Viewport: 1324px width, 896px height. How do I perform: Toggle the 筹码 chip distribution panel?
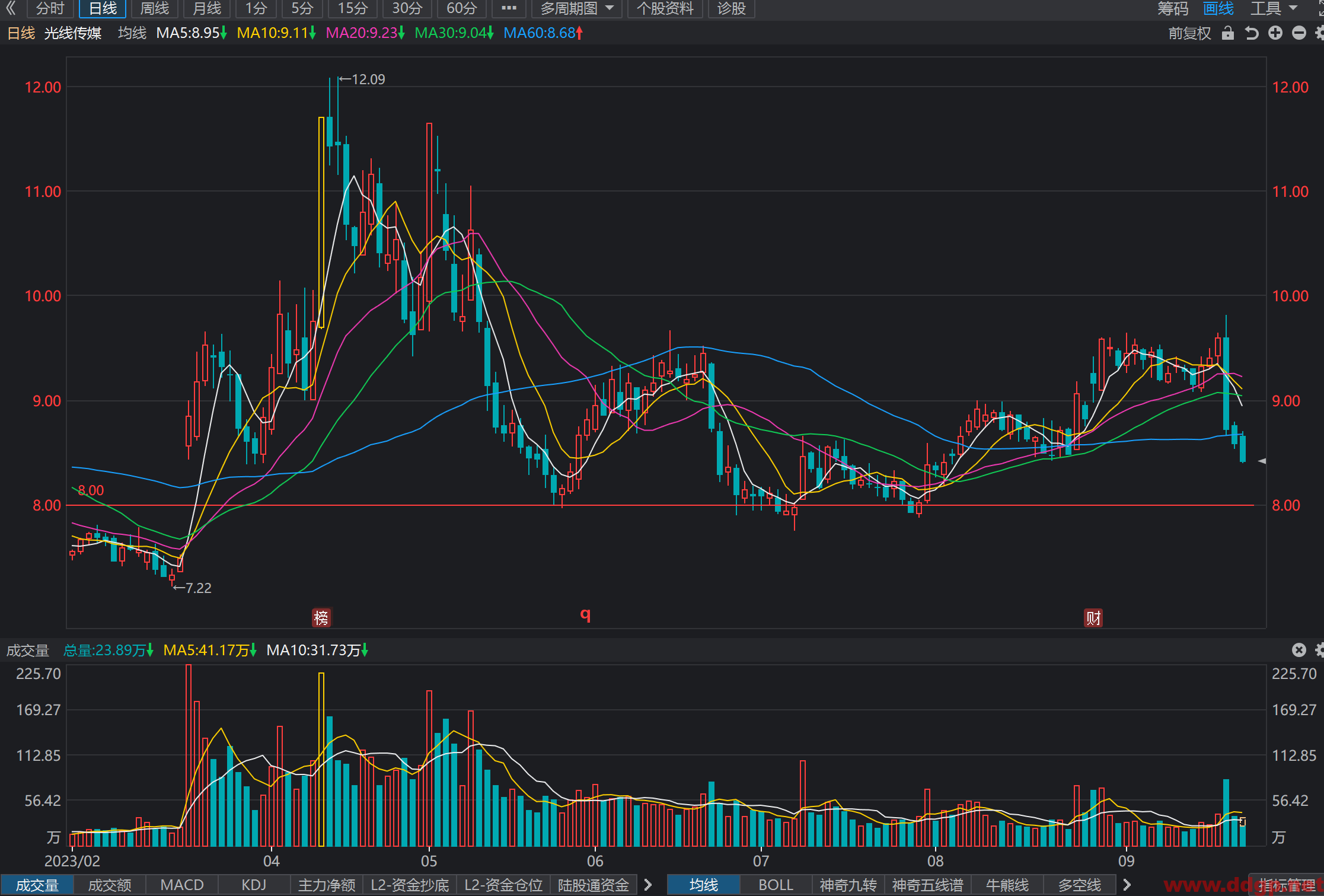coord(1173,8)
